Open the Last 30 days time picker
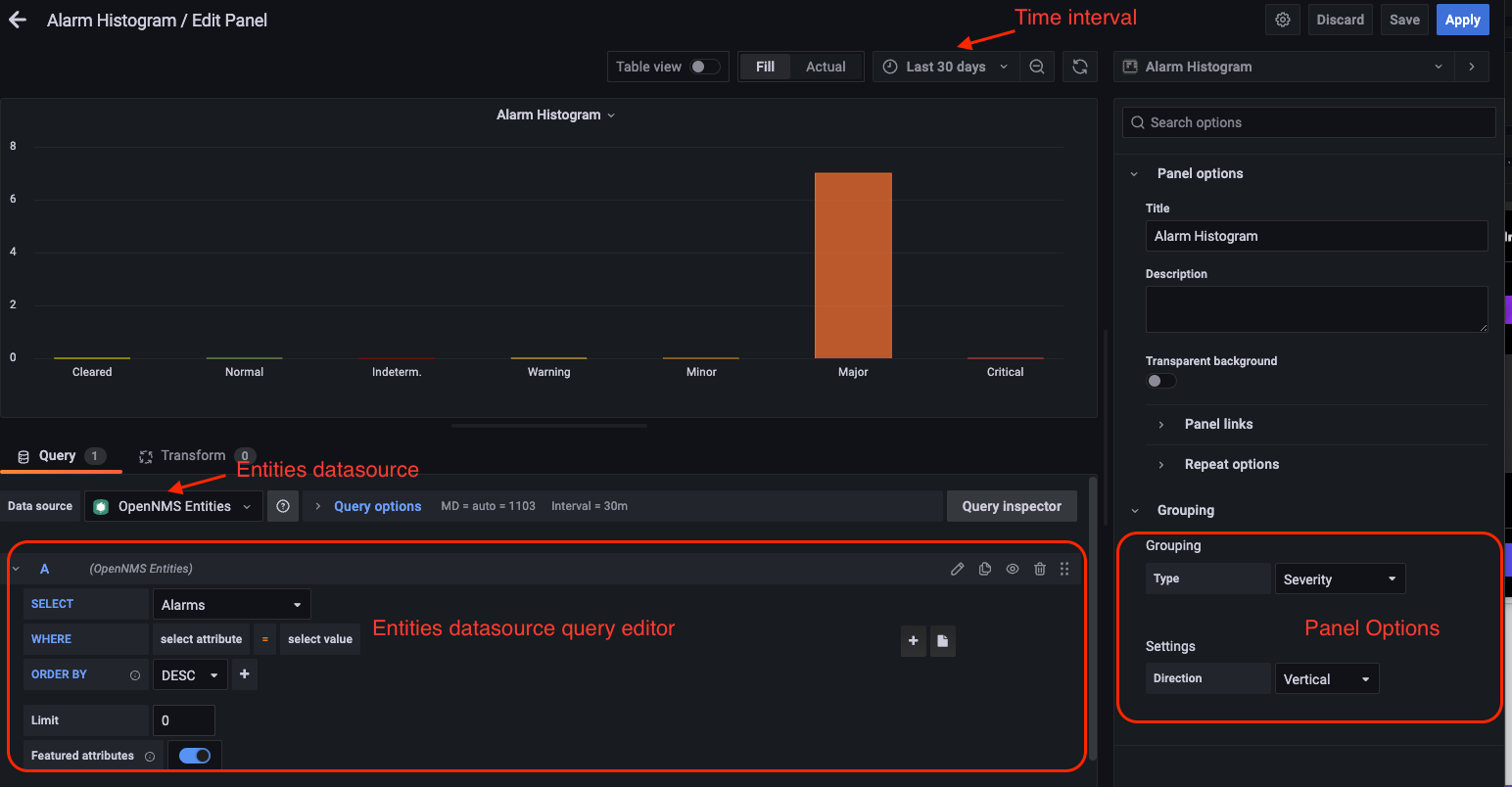This screenshot has height=787, width=1512. click(x=943, y=66)
